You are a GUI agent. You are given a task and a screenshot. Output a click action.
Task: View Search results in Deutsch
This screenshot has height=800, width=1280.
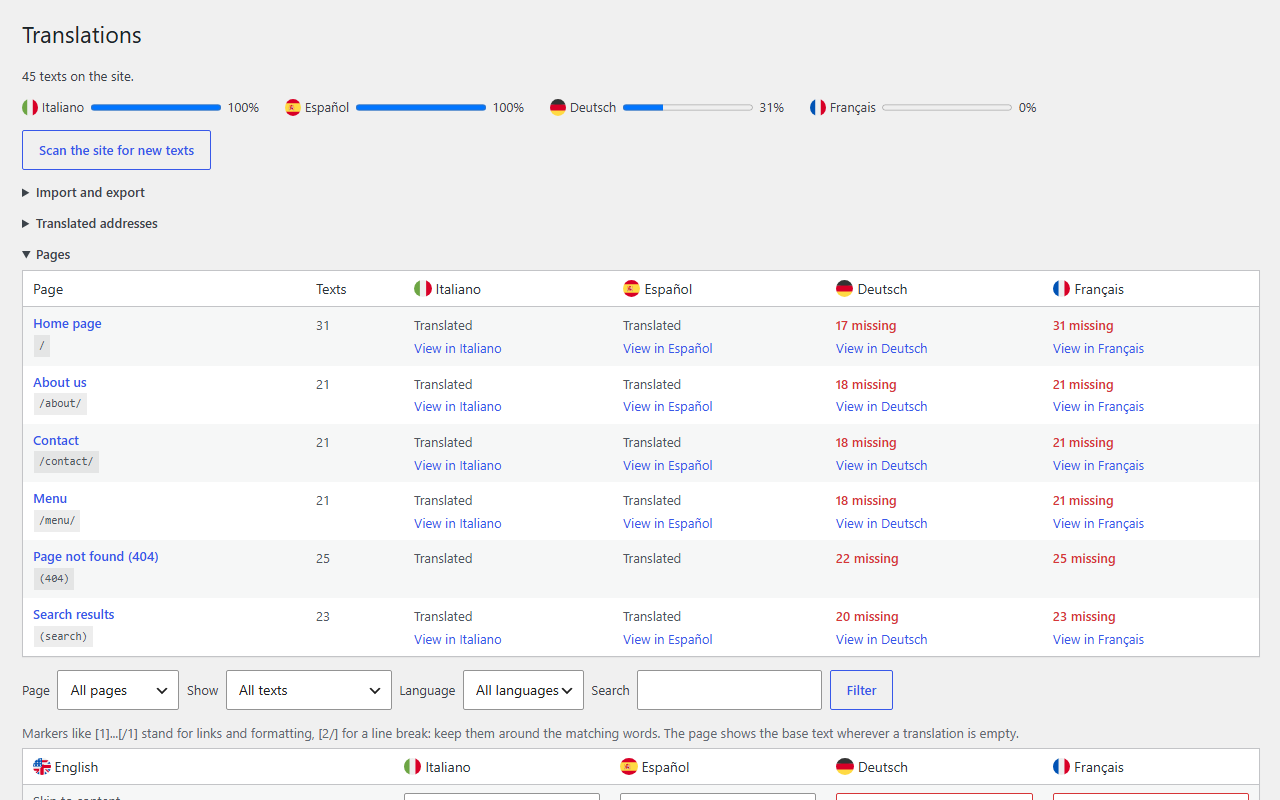tap(882, 639)
